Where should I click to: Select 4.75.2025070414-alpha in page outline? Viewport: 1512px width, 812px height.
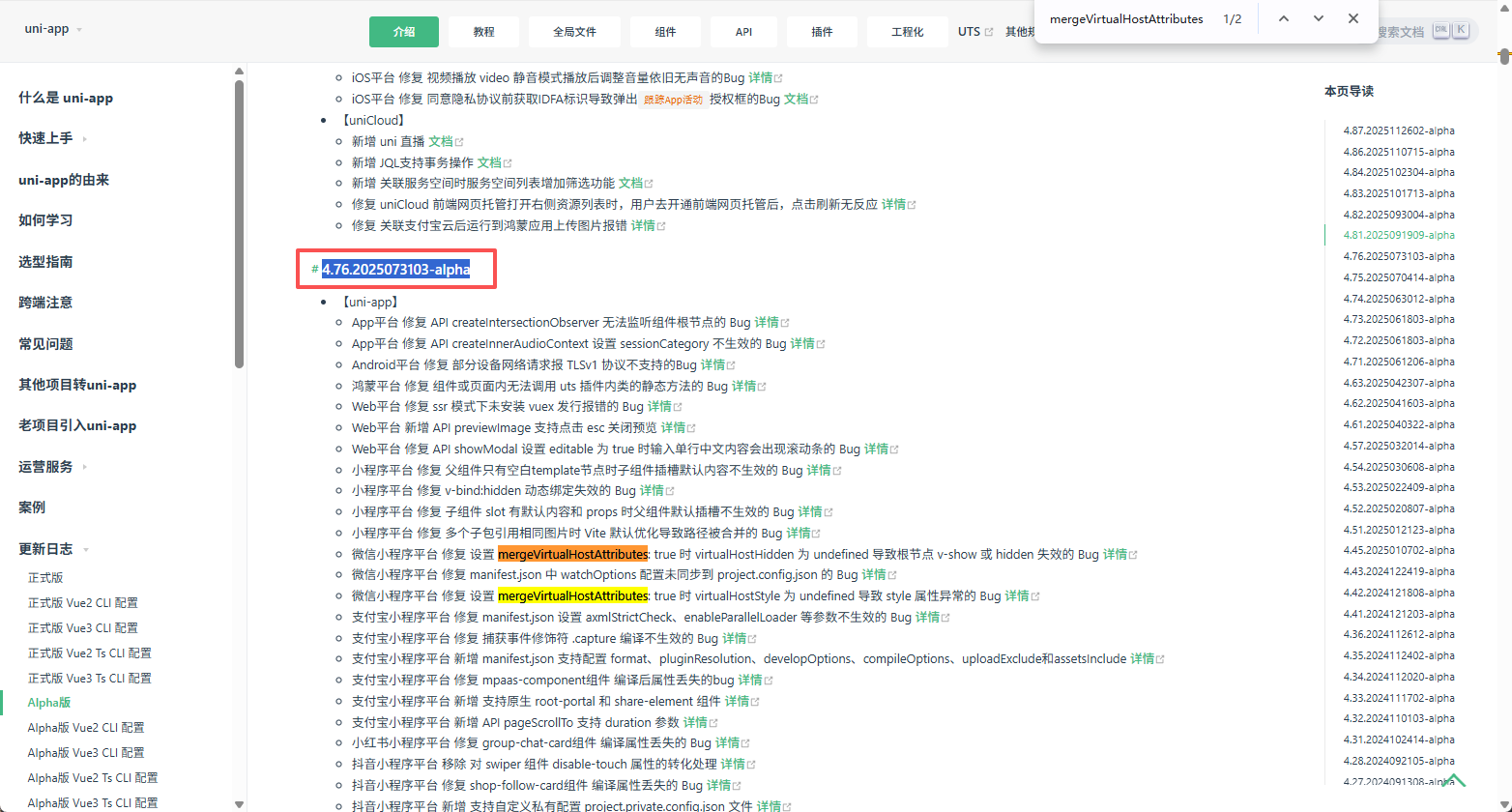coord(1398,277)
